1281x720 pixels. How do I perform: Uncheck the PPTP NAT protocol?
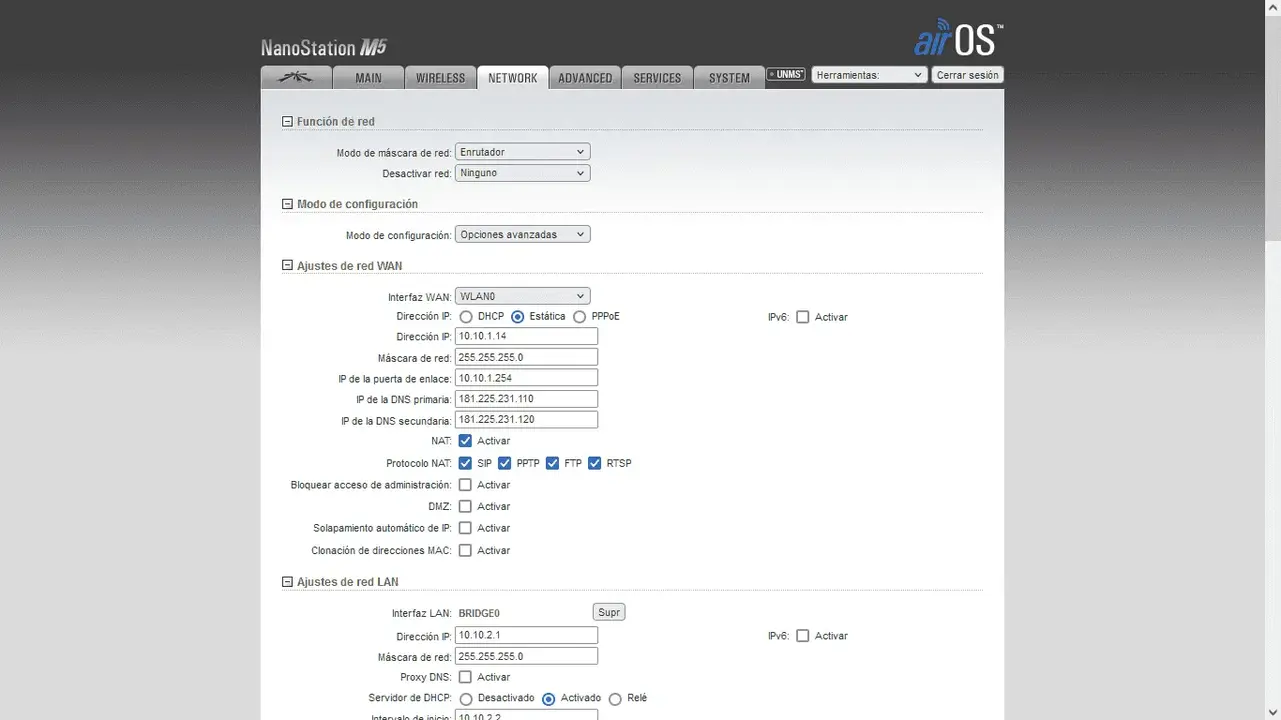504,463
